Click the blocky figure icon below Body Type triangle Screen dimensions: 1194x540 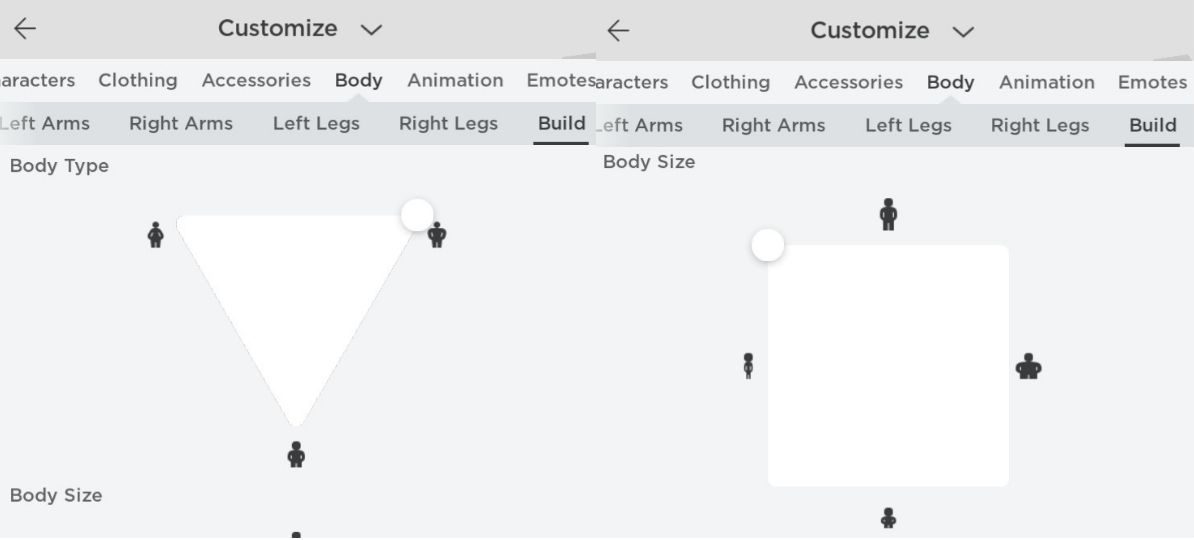click(x=296, y=454)
